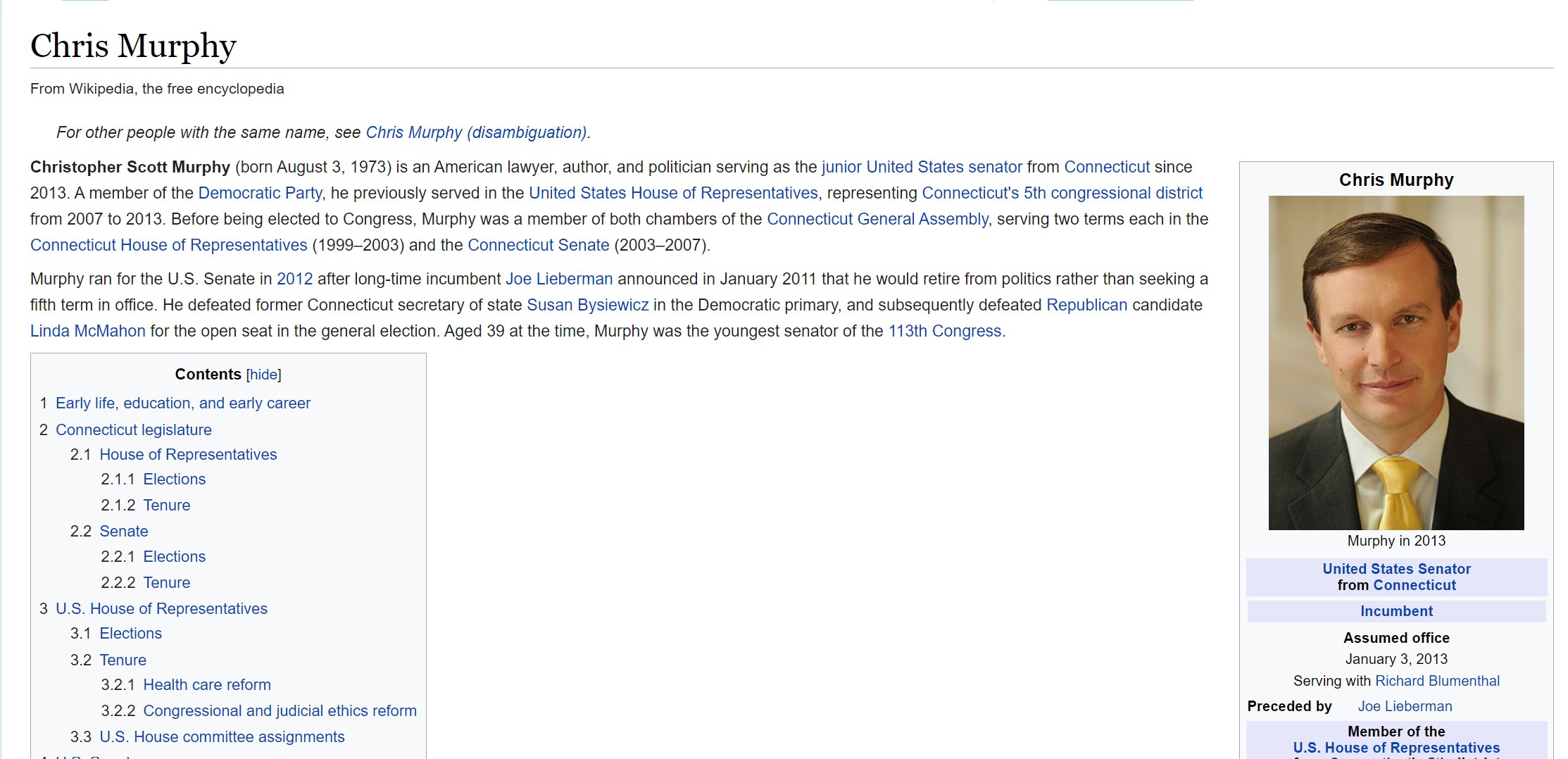Select 'Murphy in 2013' photo caption
Screen dimensions: 1568x759
pos(1396,541)
